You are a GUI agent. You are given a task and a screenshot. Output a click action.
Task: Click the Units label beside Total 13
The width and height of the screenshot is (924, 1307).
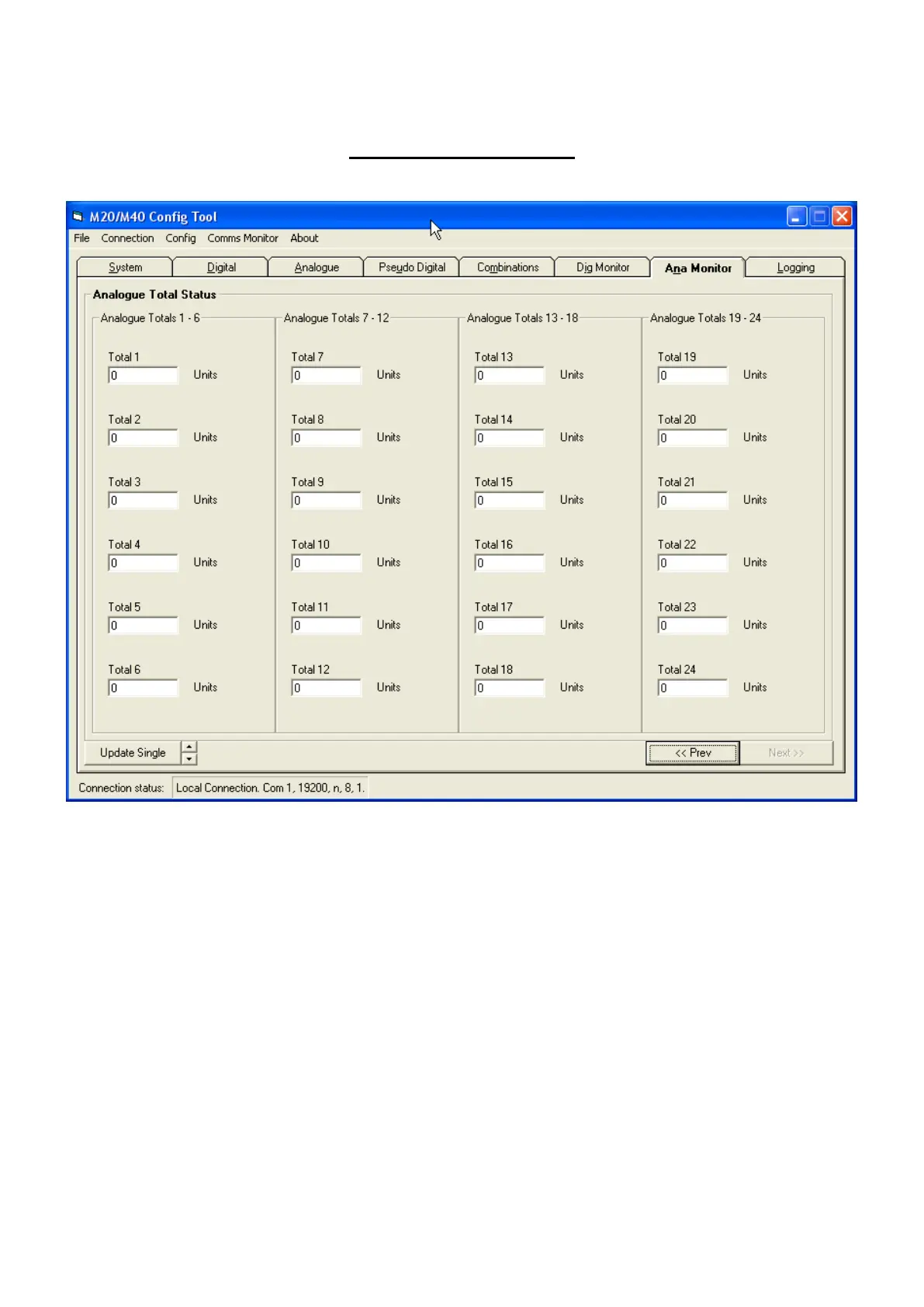click(x=572, y=375)
